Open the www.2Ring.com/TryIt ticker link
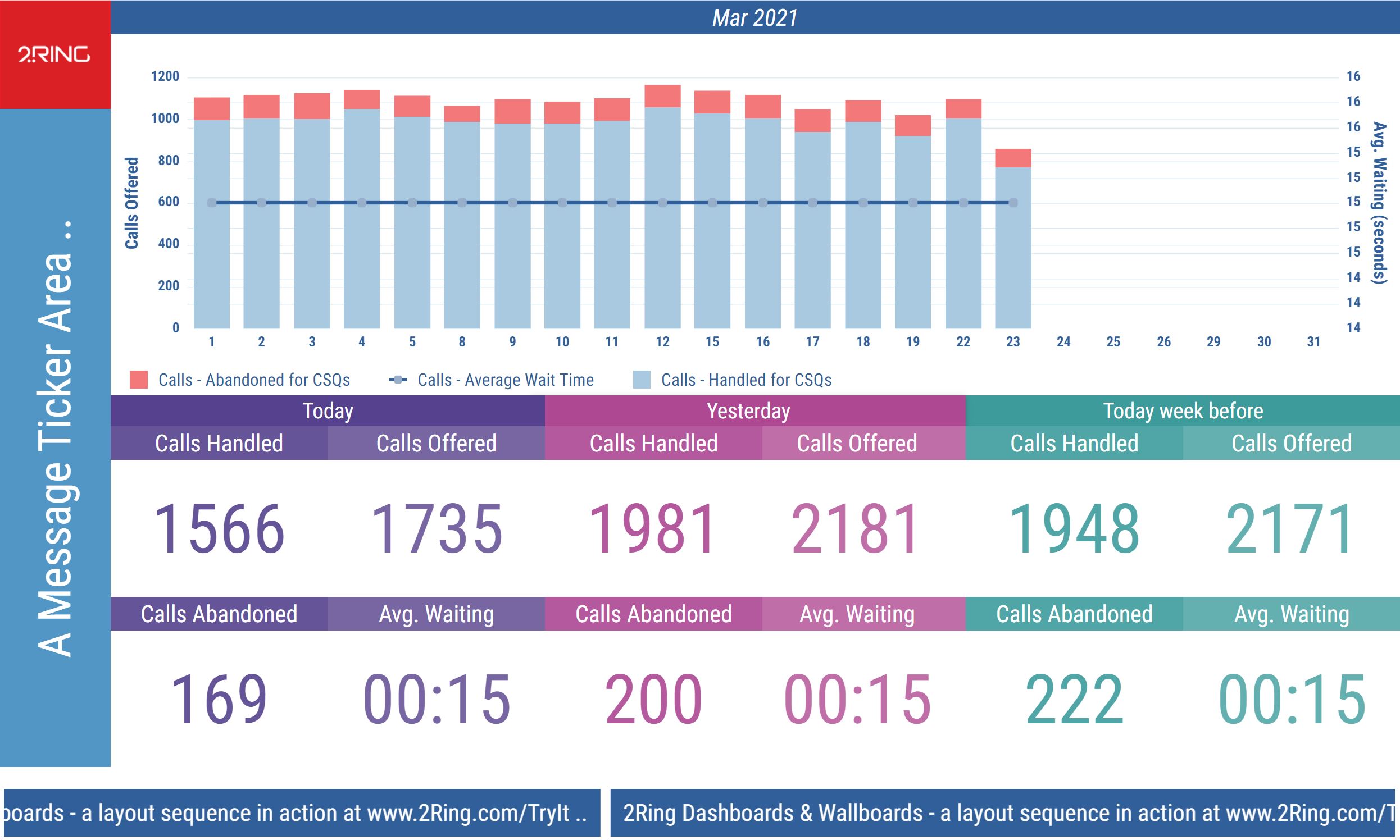Viewport: 1400px width, 840px height. (468, 814)
